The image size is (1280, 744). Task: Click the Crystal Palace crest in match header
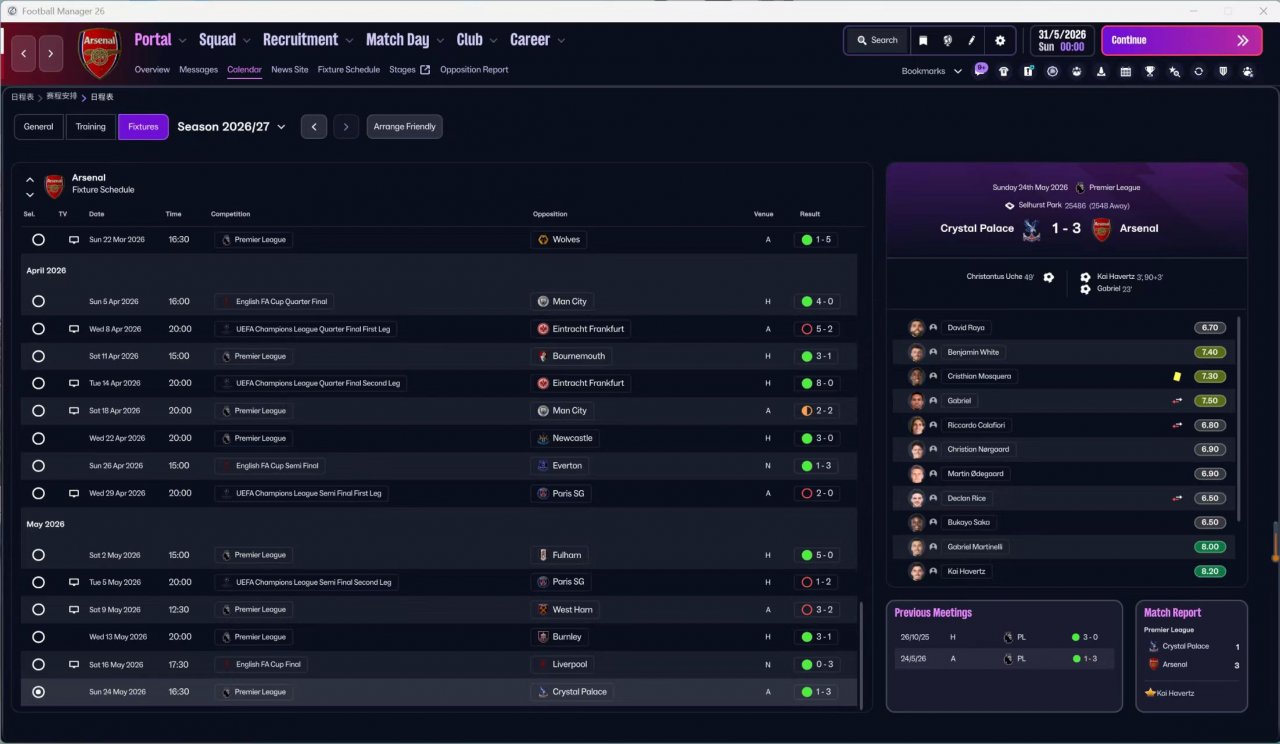coord(1031,229)
